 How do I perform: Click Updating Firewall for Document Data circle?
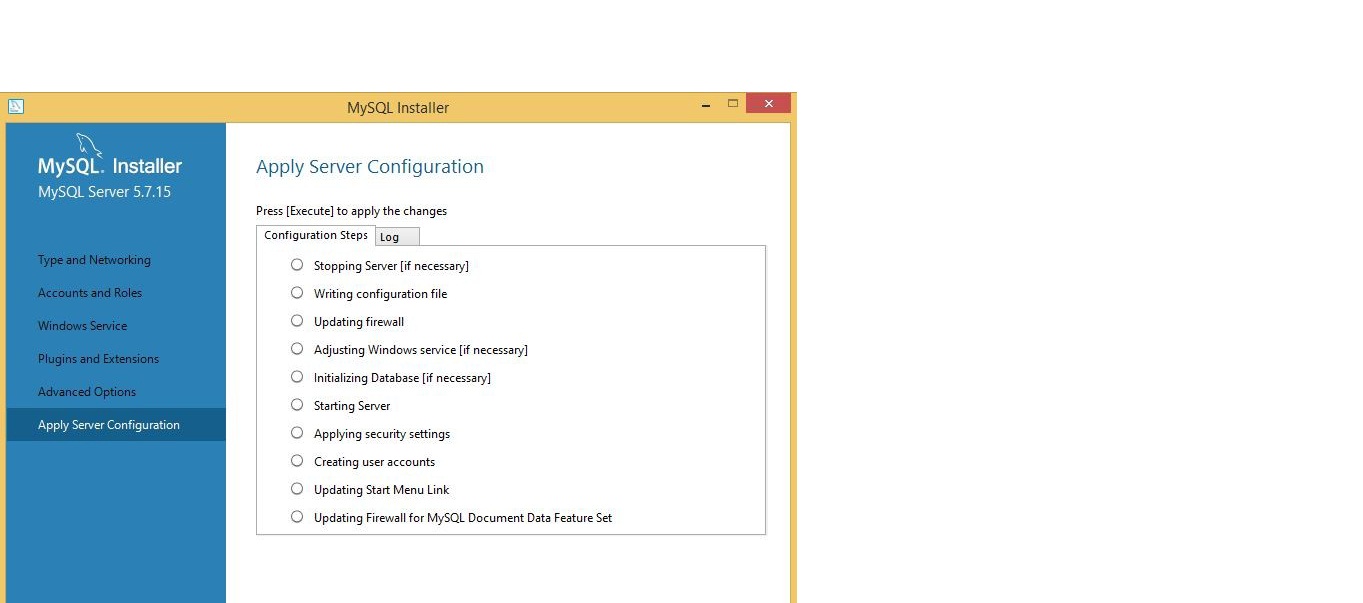tap(297, 517)
